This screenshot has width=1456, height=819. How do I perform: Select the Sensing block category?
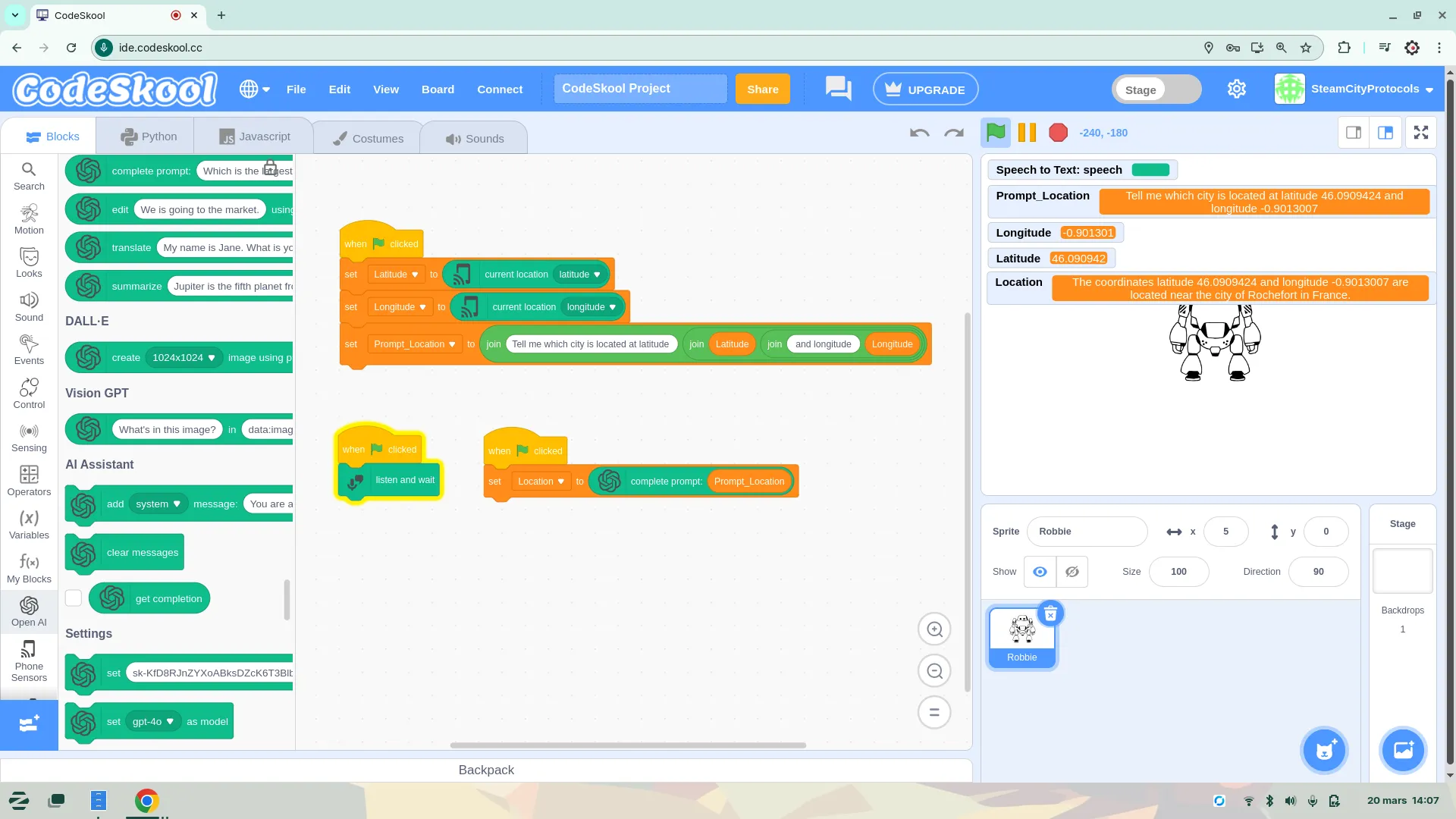[29, 438]
